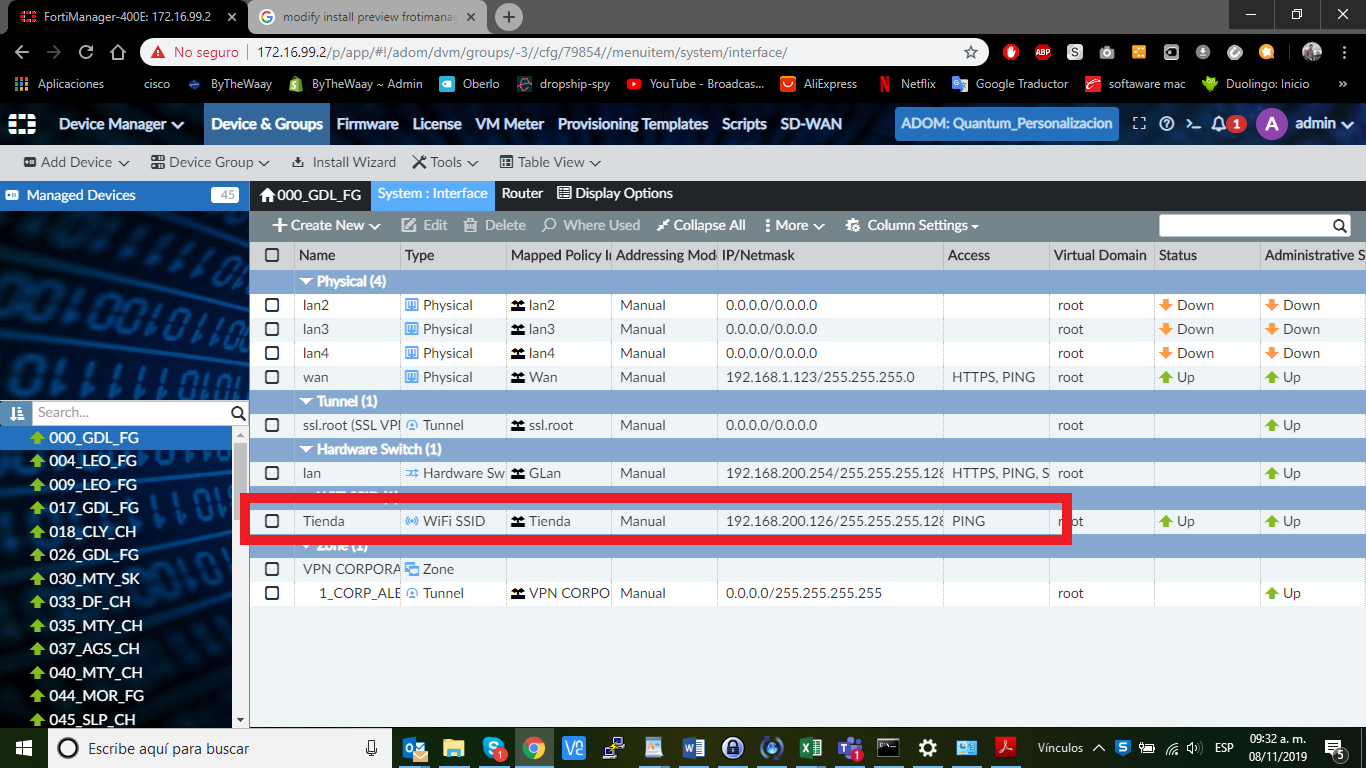Check the VPN CORPORA zone row checkbox

[x=272, y=569]
